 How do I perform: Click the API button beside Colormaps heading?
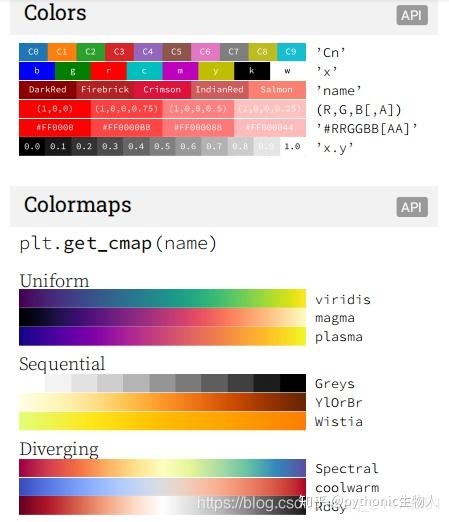tap(412, 207)
